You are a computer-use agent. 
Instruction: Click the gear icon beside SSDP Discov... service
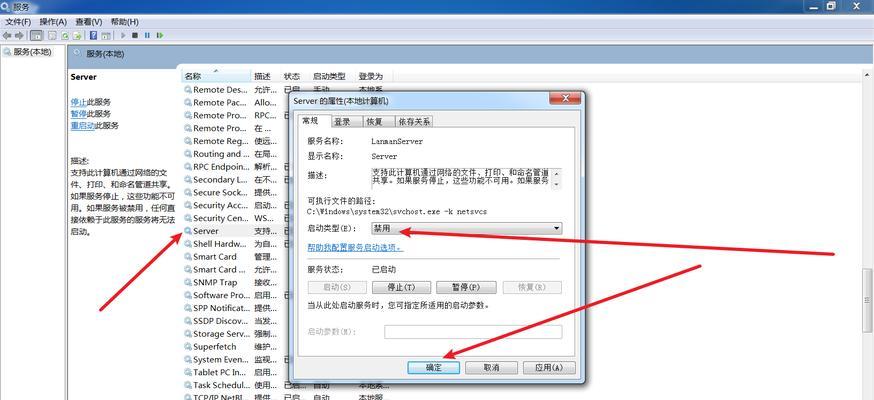tap(188, 321)
